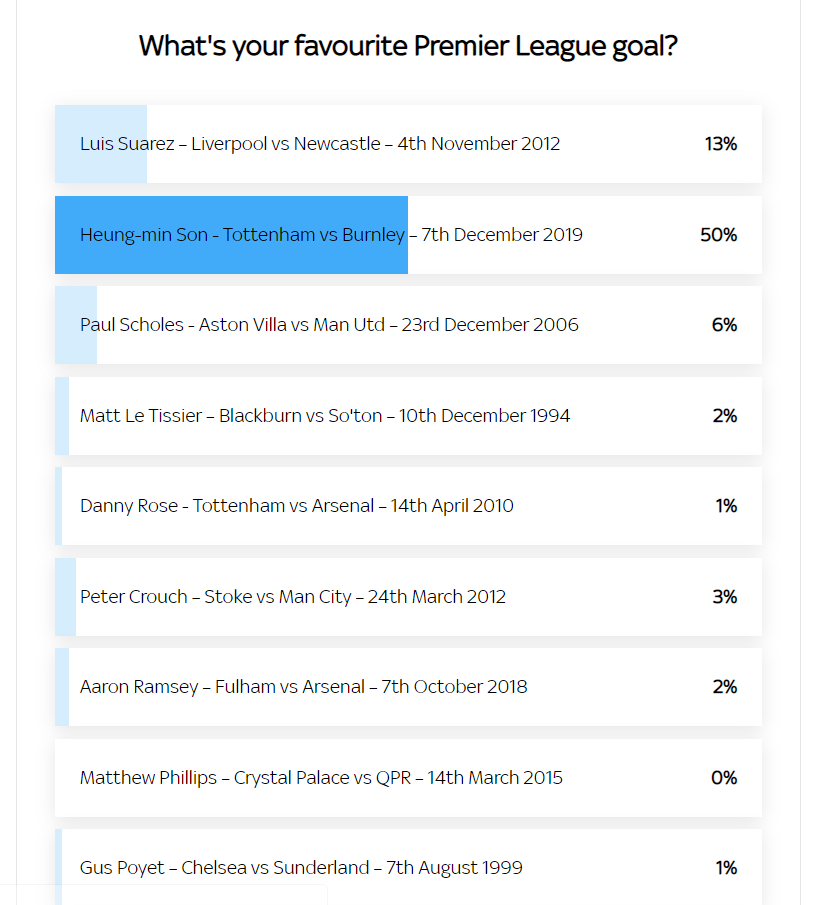Click the dark blue Son progress bar

(231, 235)
